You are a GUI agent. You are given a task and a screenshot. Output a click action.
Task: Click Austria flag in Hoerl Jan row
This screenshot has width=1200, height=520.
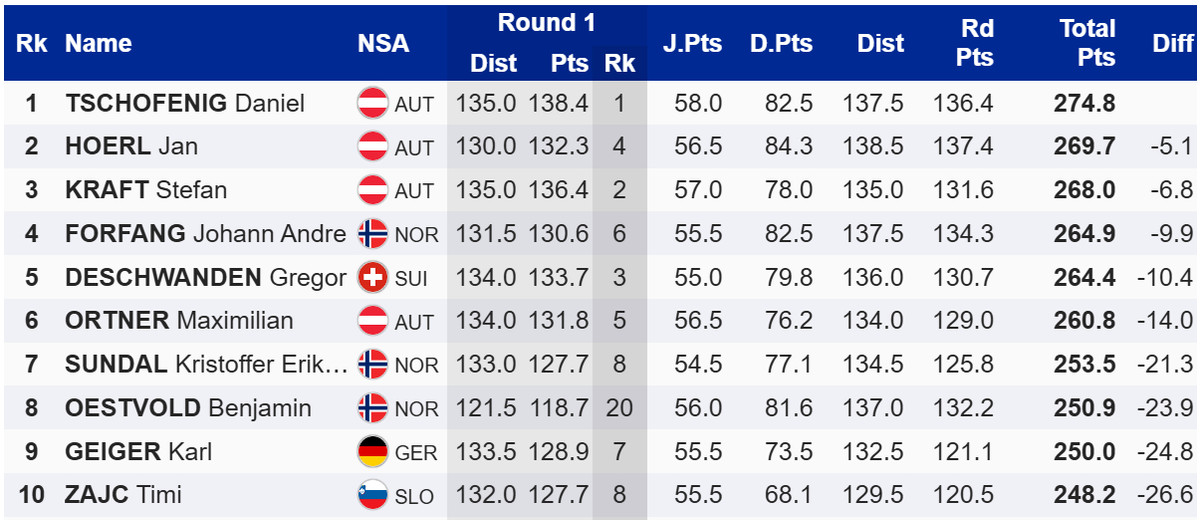click(x=373, y=147)
